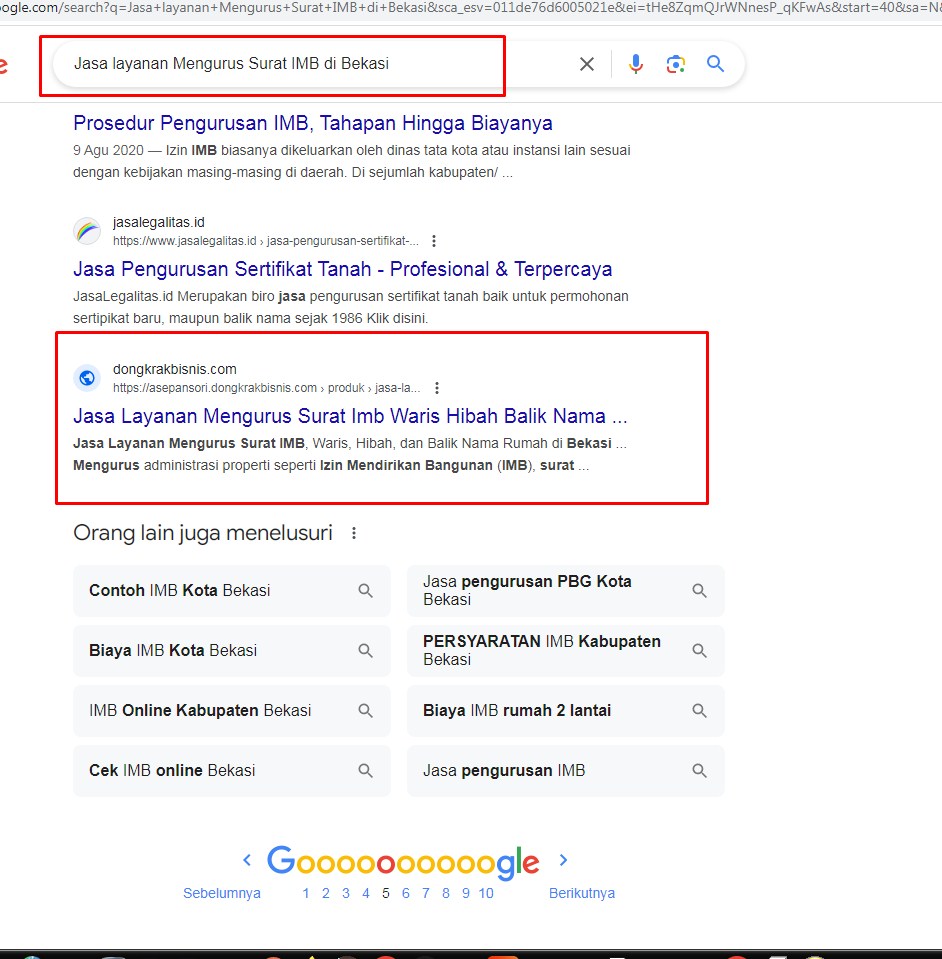Click the jasalegalitas.id site favicon
The image size is (942, 959).
tap(87, 231)
